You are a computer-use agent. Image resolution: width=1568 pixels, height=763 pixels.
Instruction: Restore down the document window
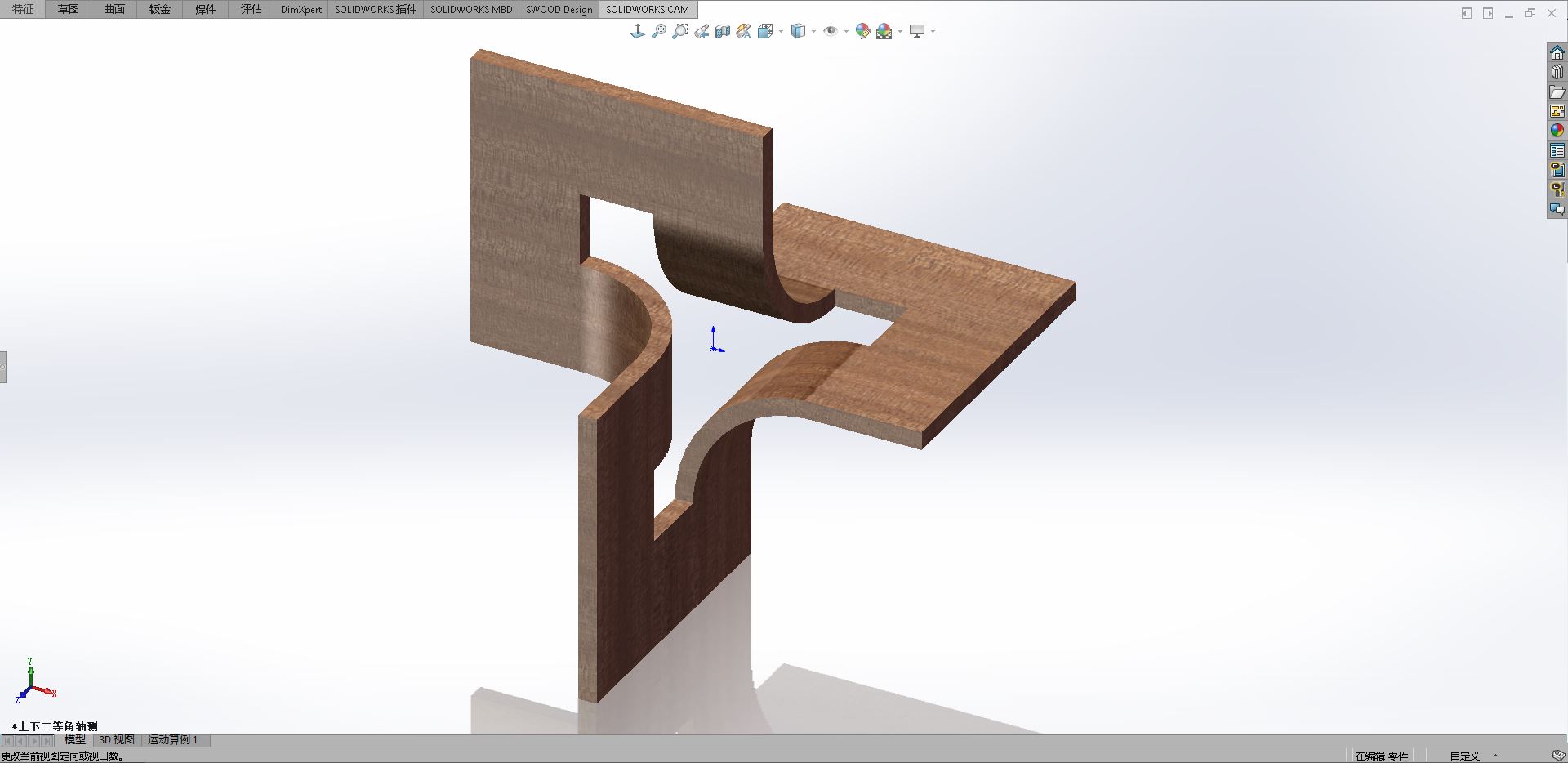coord(1530,13)
